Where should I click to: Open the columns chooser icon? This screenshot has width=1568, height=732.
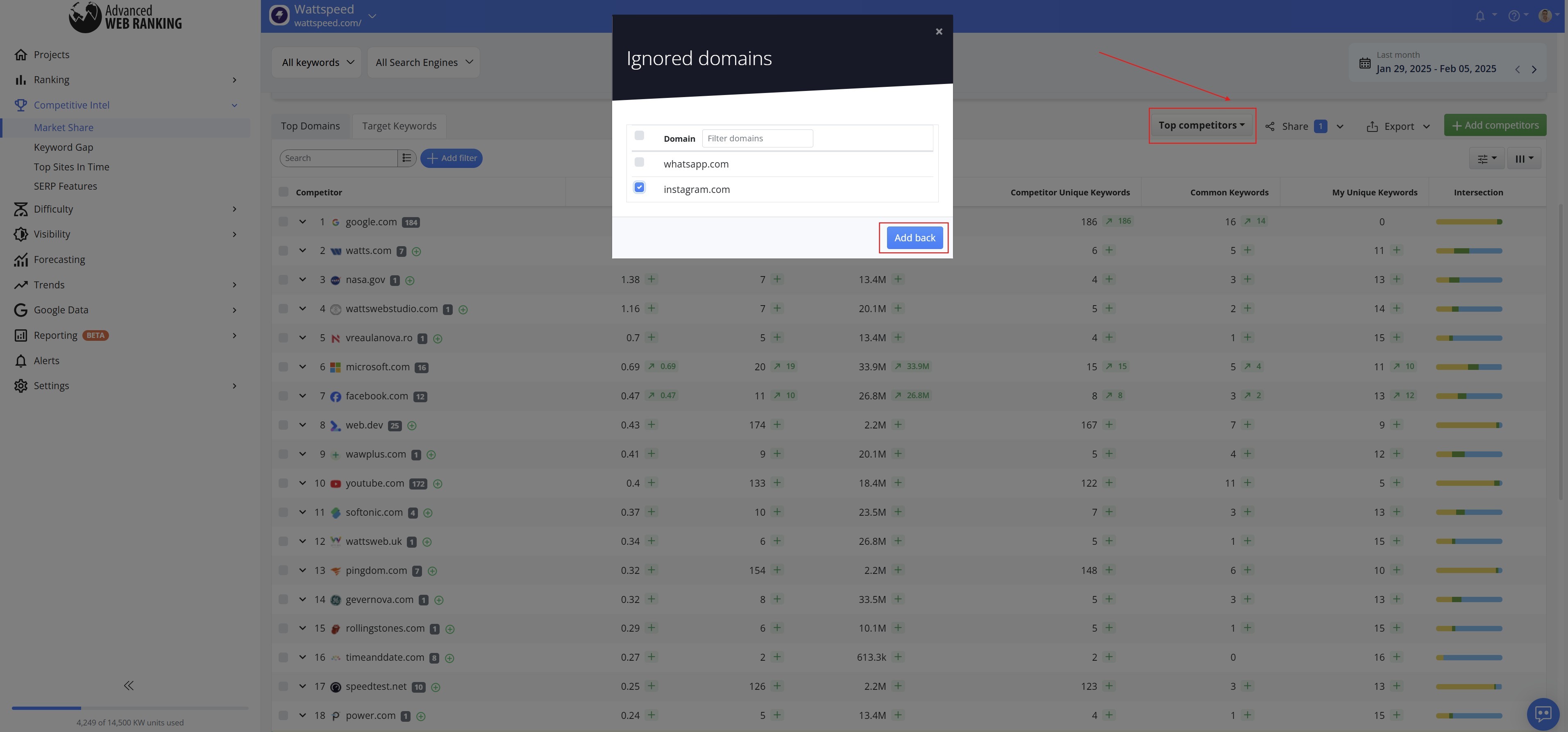point(1524,159)
